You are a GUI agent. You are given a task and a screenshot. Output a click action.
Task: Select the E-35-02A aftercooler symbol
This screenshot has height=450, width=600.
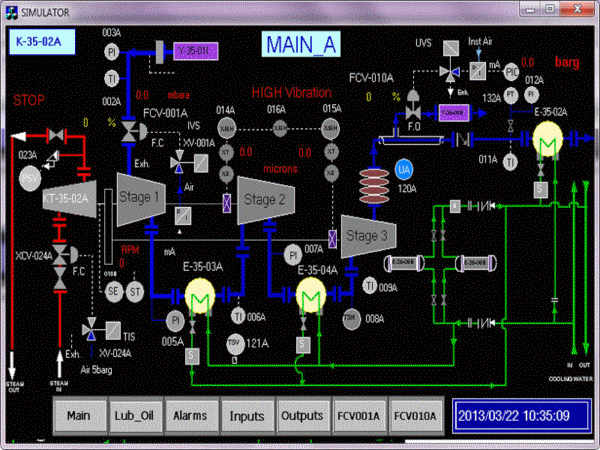(548, 140)
